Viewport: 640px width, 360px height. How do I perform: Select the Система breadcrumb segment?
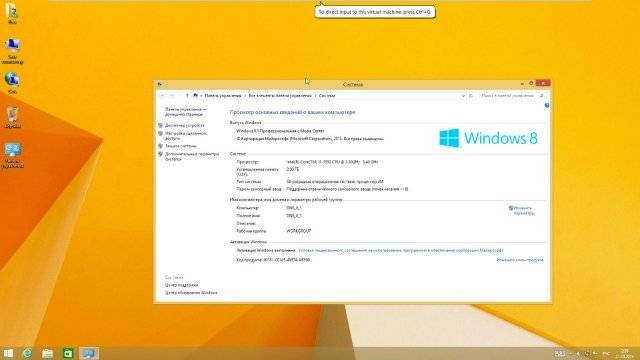click(327, 96)
